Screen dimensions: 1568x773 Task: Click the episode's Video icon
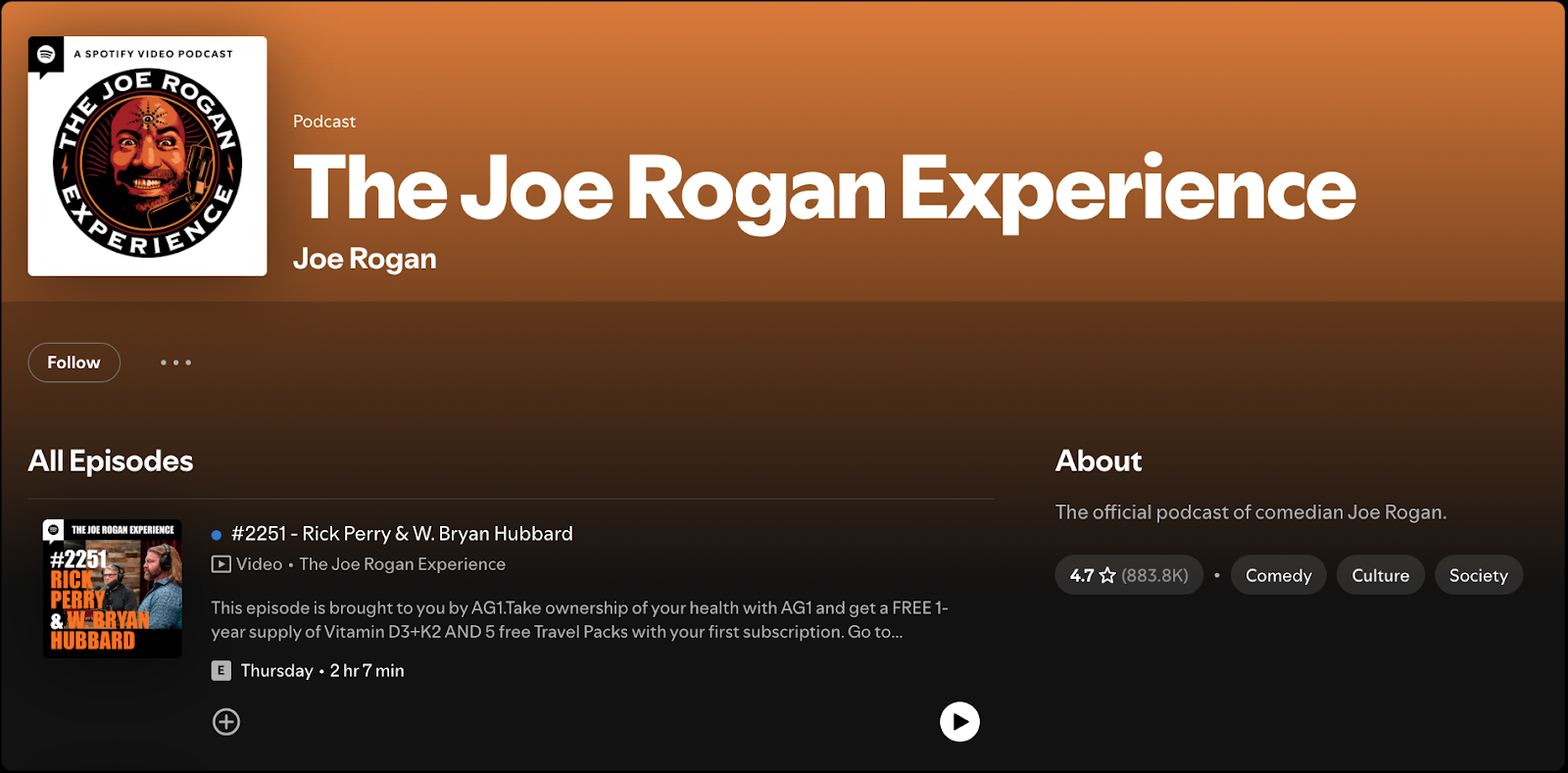point(221,564)
